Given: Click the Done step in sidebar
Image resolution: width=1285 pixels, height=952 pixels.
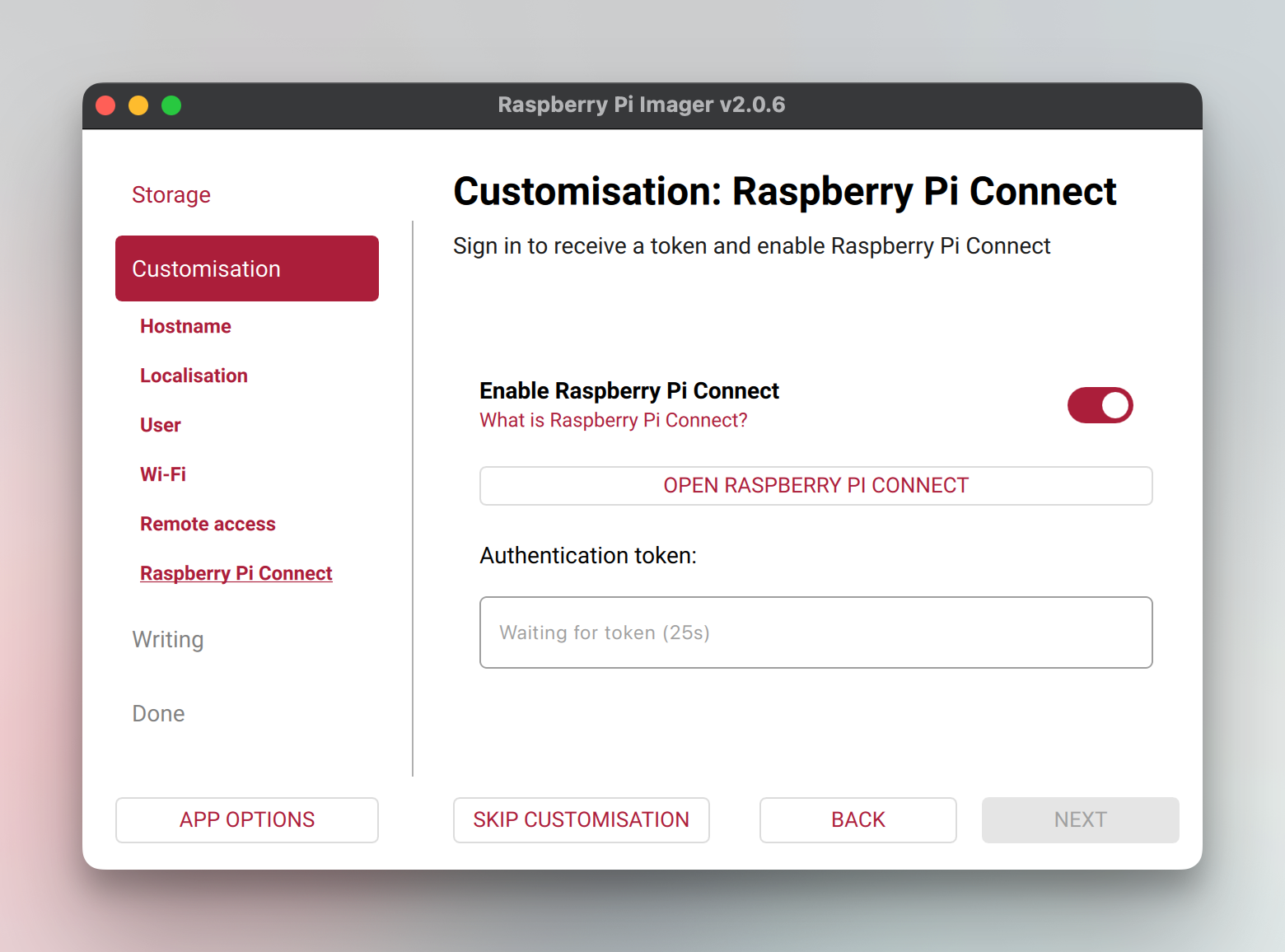Looking at the screenshot, I should coord(158,714).
